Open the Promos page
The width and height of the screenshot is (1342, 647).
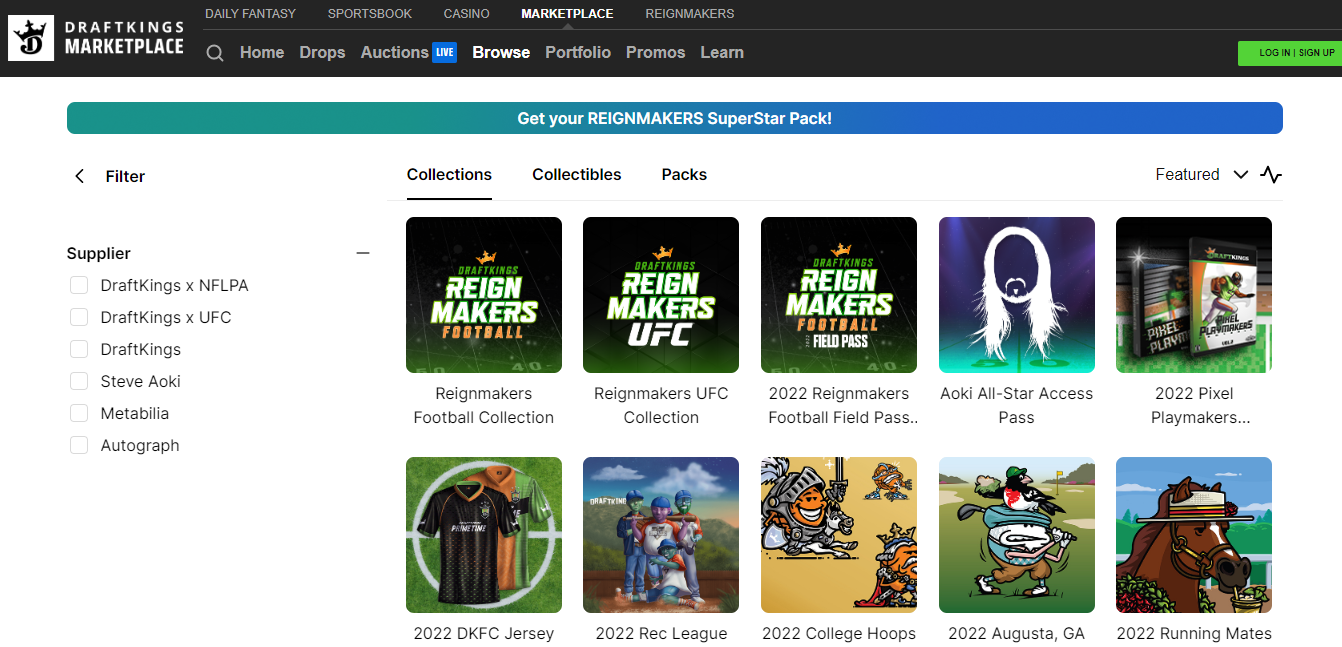point(655,53)
